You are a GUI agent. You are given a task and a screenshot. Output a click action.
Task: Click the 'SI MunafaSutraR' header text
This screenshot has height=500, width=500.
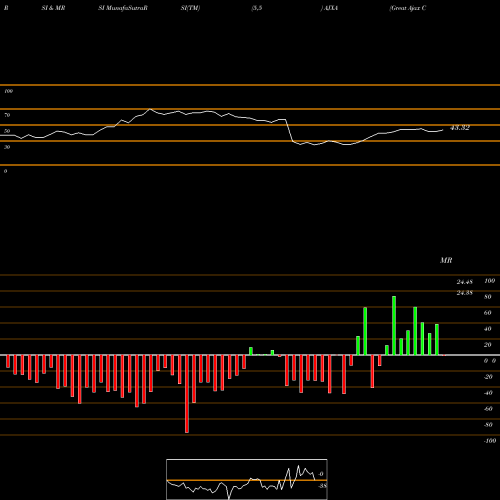(x=123, y=8)
